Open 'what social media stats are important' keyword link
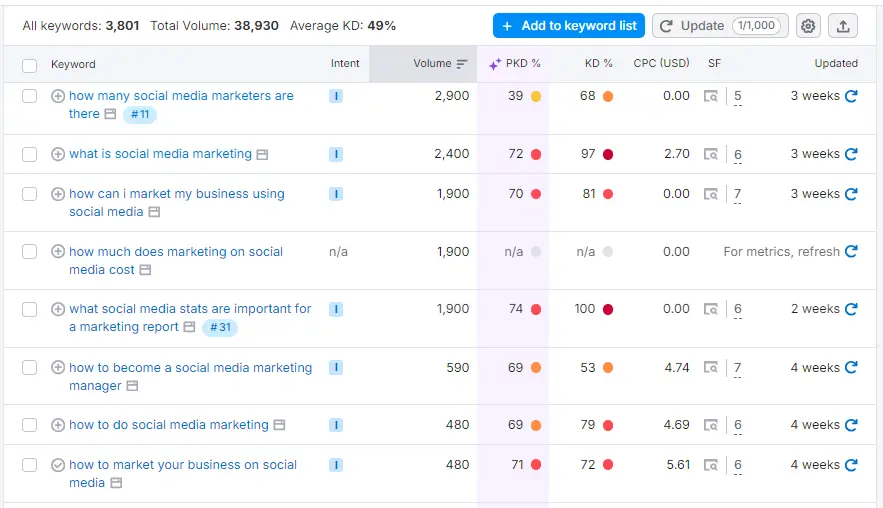 190,309
